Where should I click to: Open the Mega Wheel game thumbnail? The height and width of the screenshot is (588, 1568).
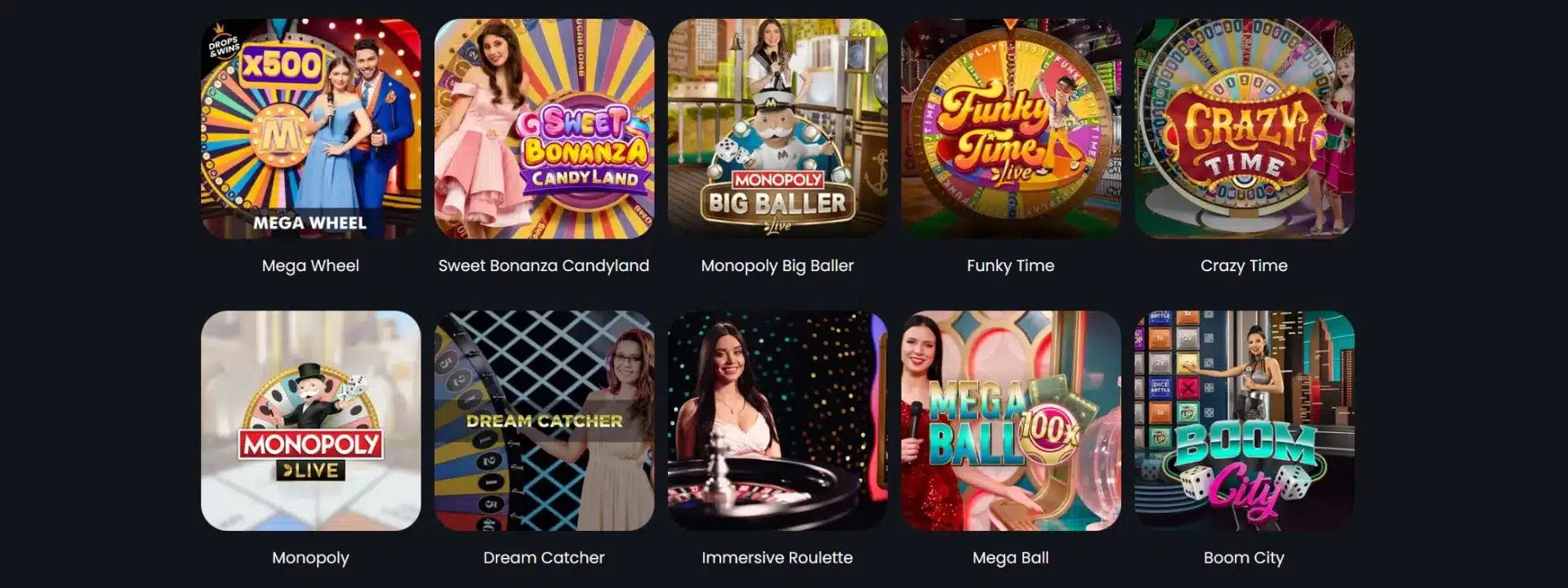[311, 129]
